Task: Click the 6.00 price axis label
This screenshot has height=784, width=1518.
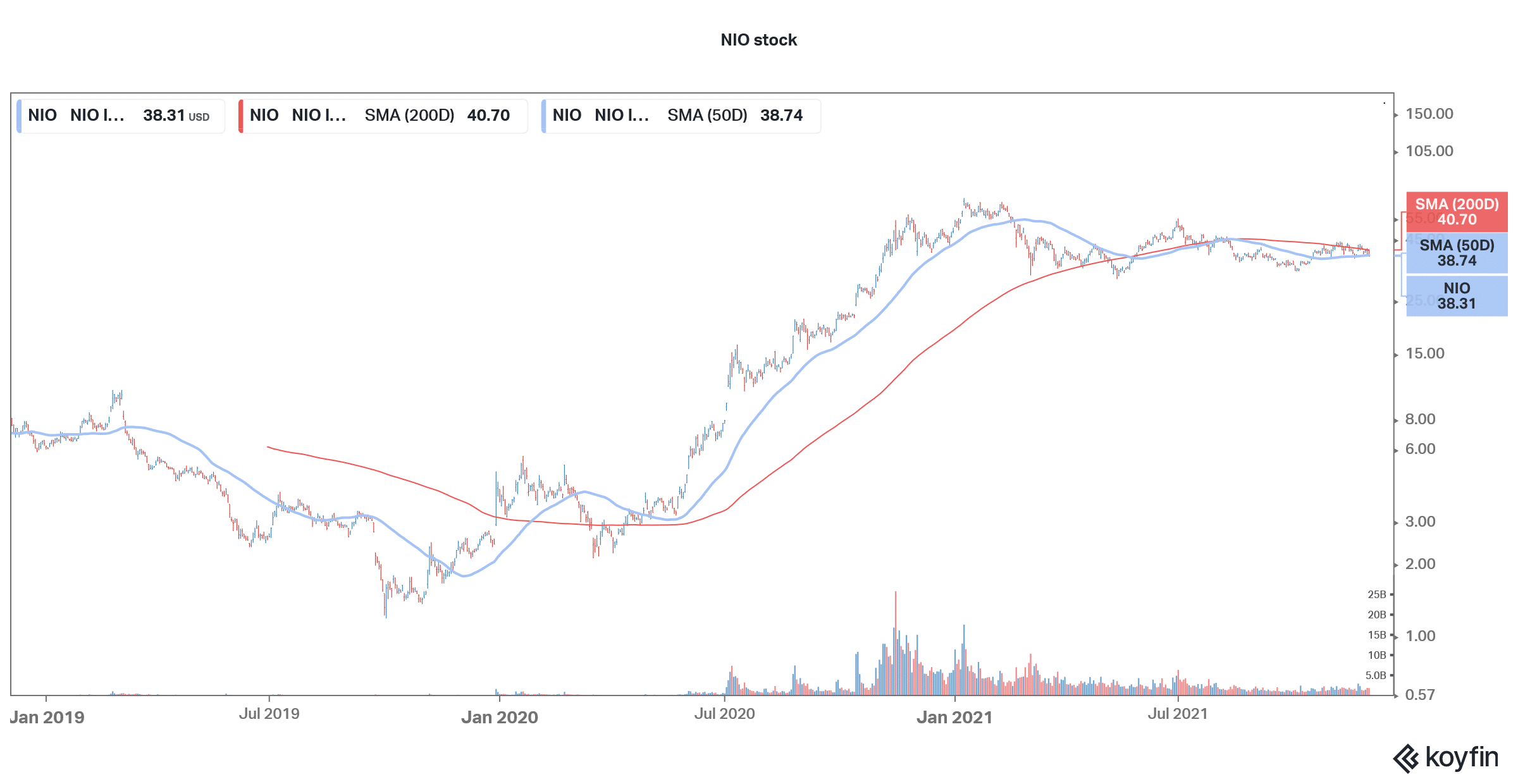Action: [x=1420, y=449]
